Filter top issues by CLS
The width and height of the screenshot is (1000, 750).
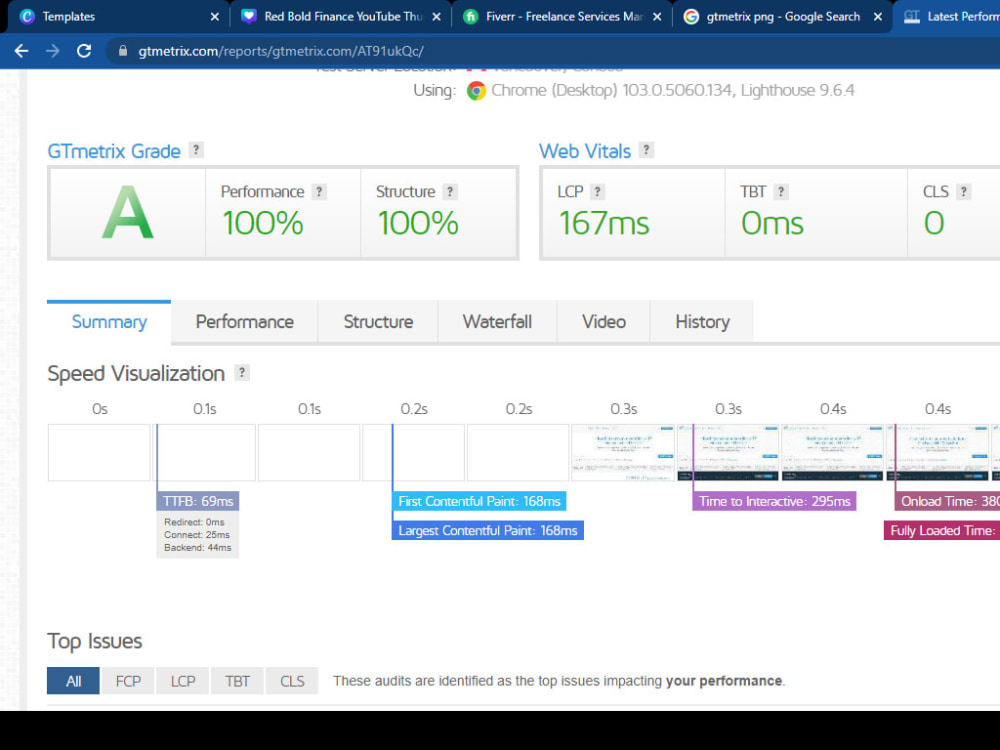coord(292,681)
